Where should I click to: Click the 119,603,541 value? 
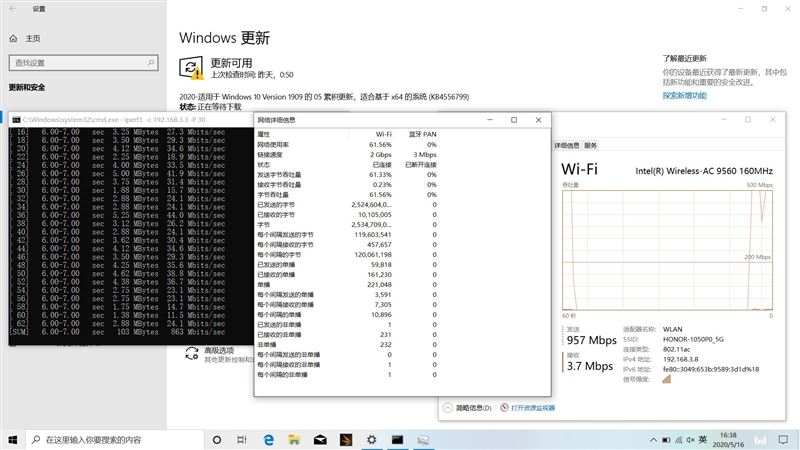click(373, 235)
